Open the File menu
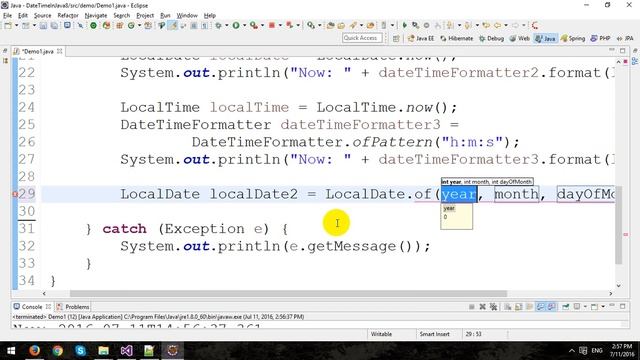Image resolution: width=640 pixels, height=360 pixels. click(x=7, y=16)
